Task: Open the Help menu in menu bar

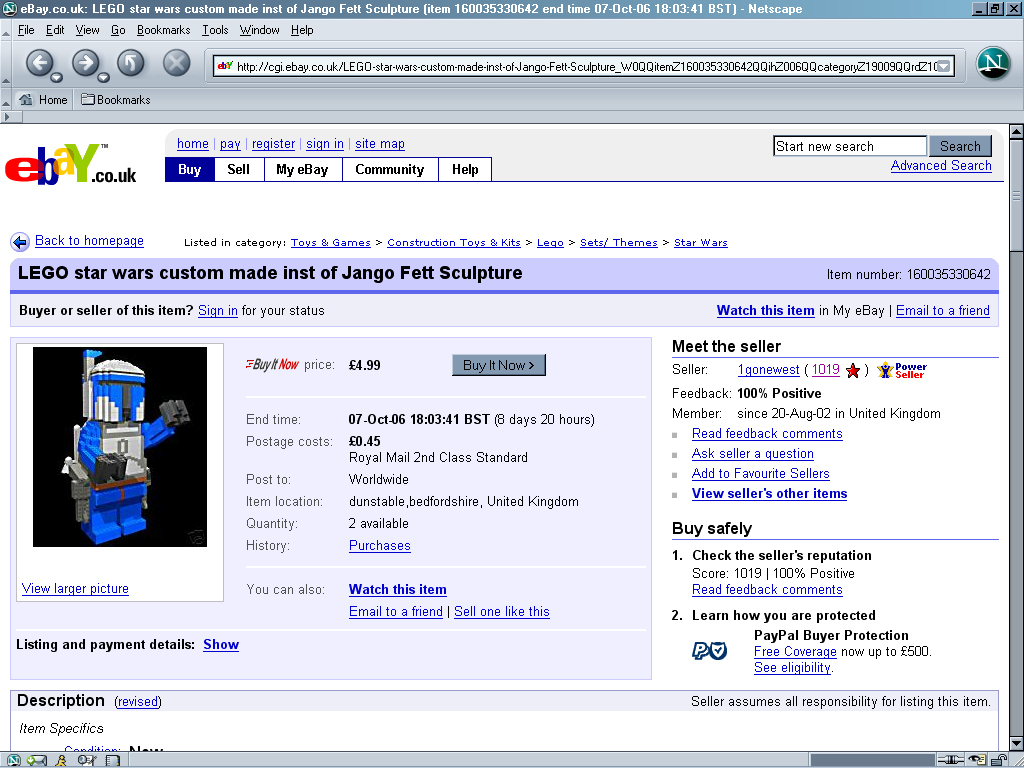Action: tap(302, 30)
